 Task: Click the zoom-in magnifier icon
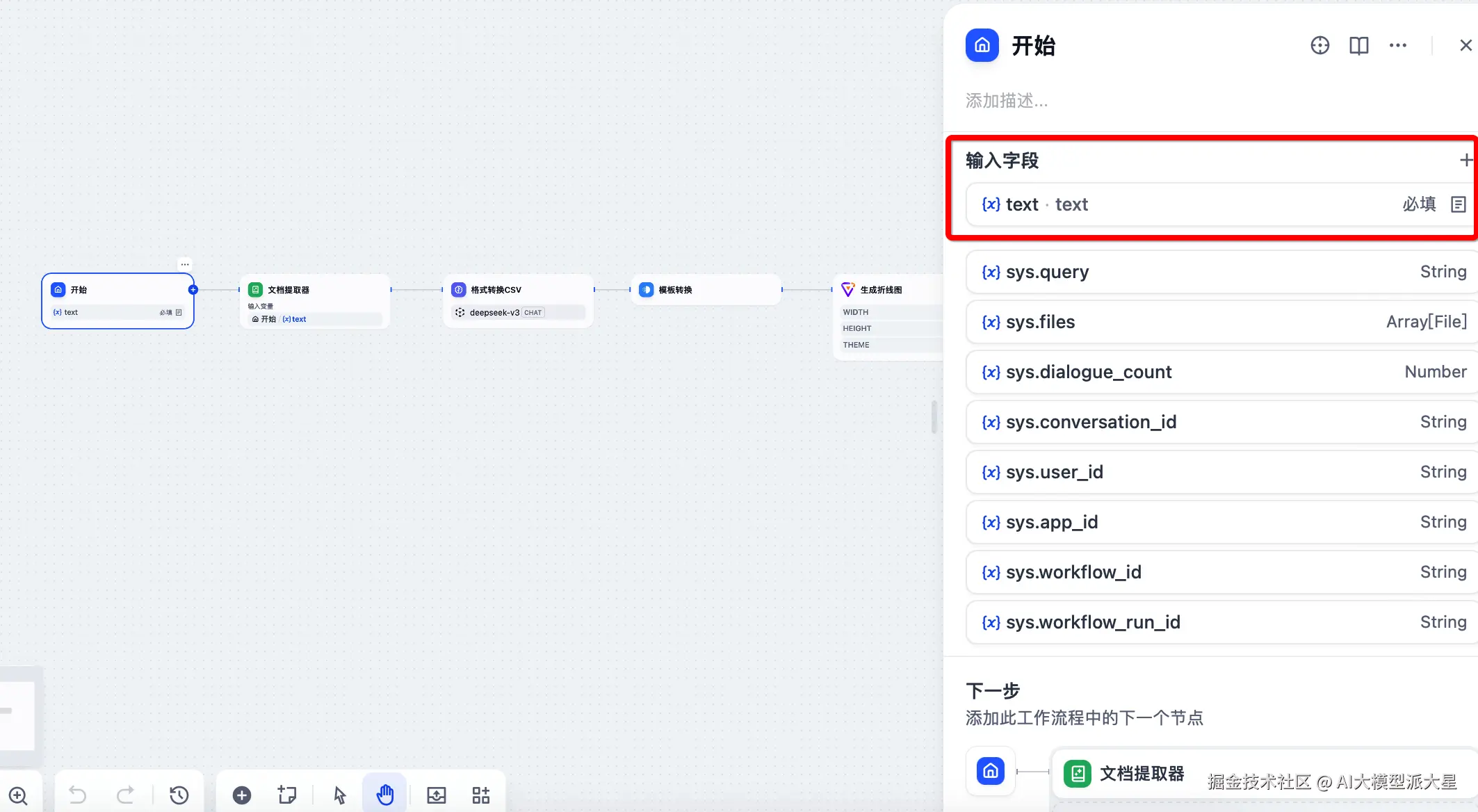point(18,795)
